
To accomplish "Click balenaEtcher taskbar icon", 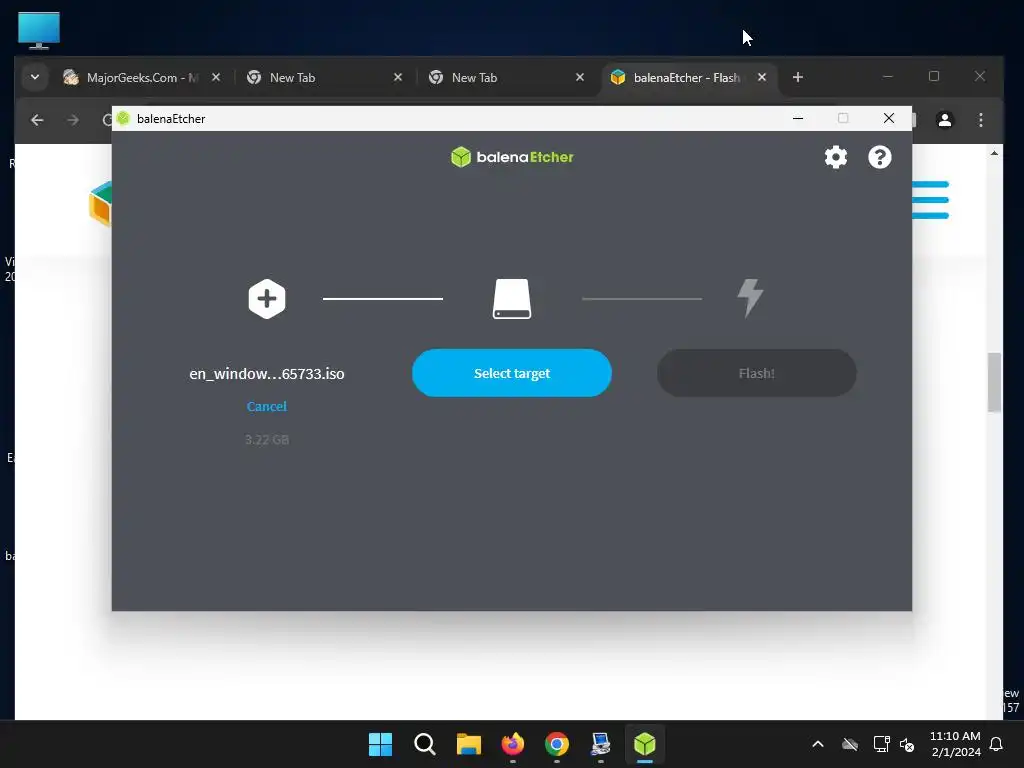I will click(645, 744).
